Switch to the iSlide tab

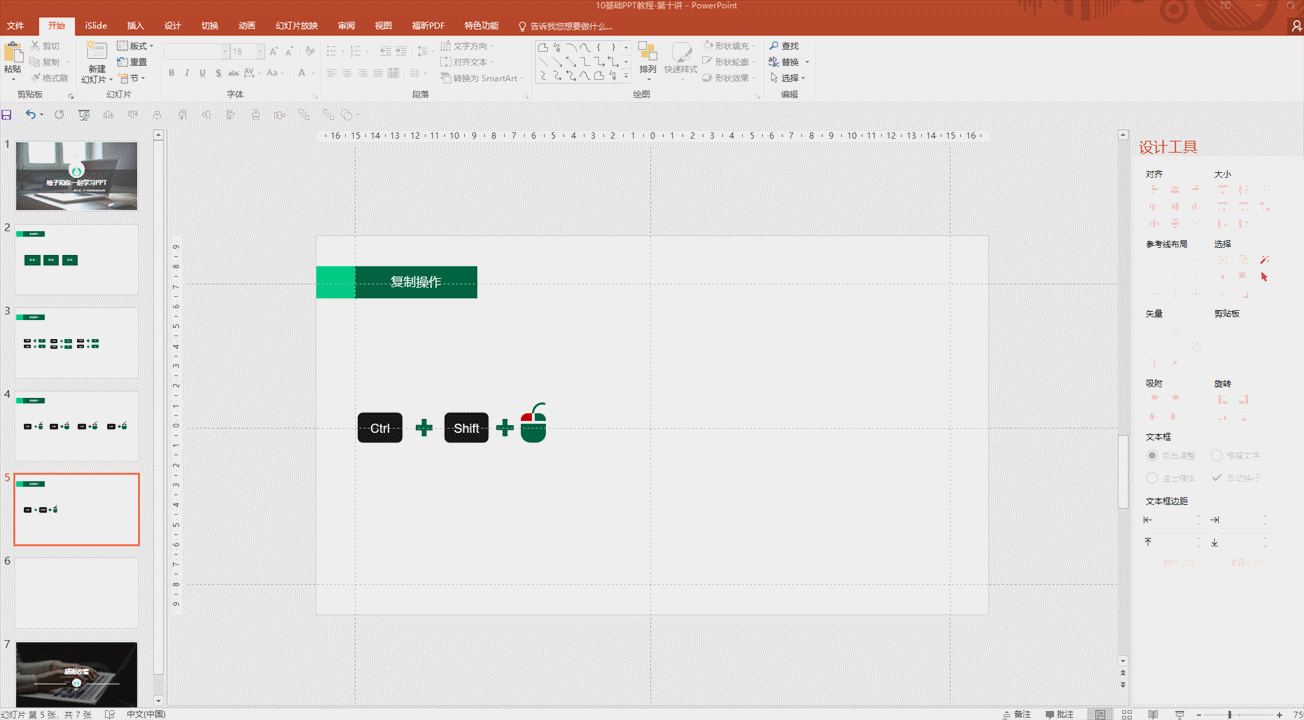point(96,26)
